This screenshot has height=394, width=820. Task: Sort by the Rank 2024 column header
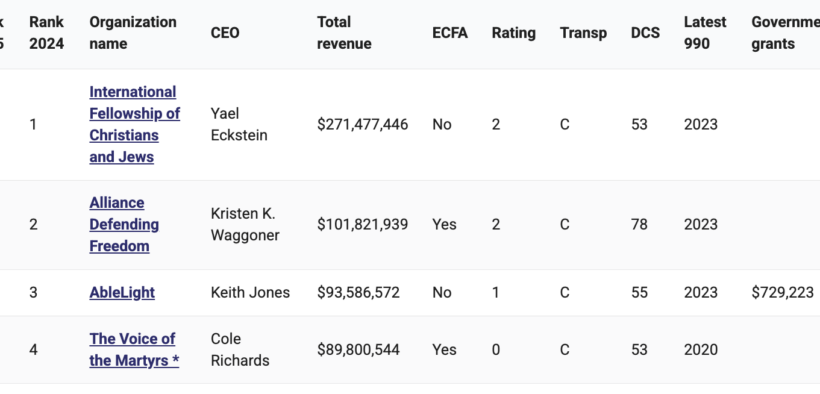(x=47, y=33)
